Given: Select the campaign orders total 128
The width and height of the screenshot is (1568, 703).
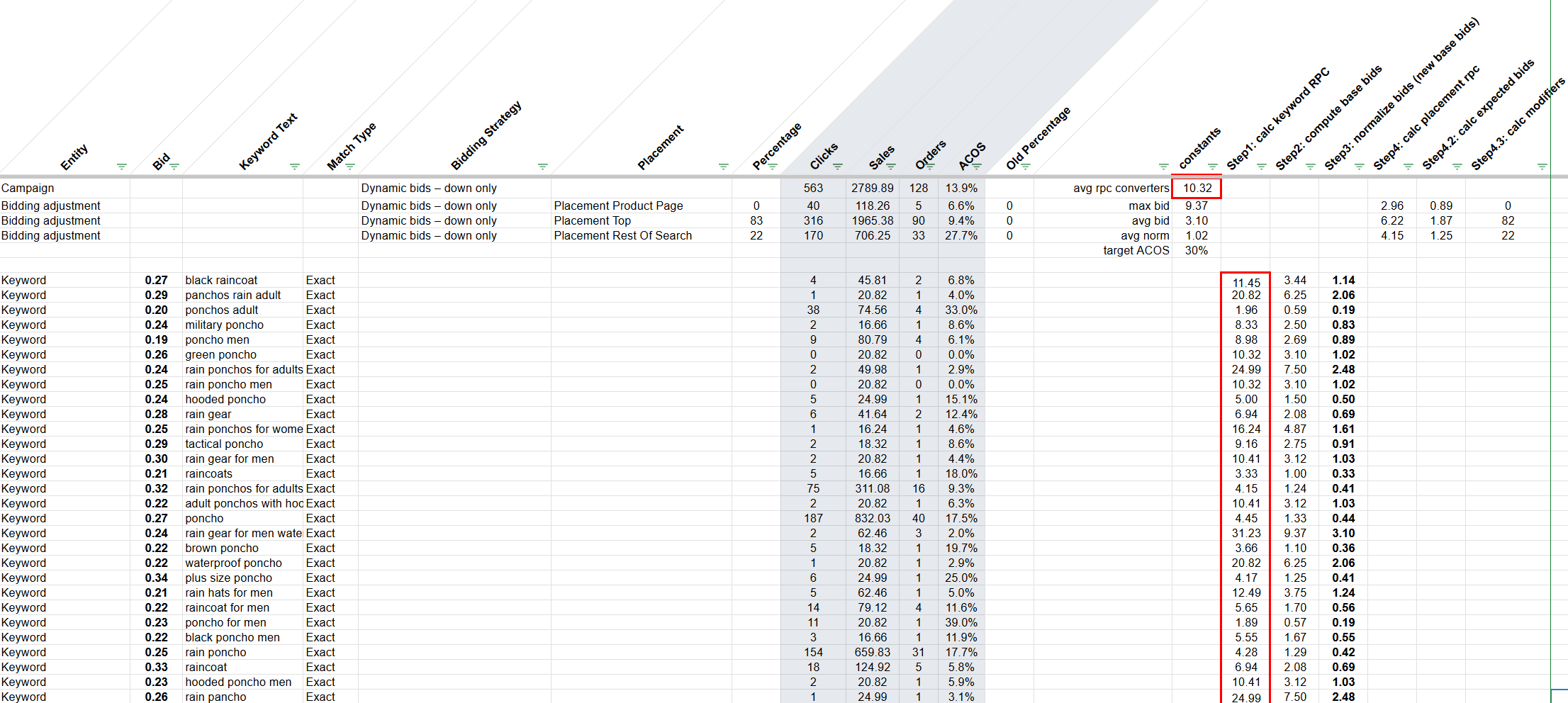Looking at the screenshot, I should 919,188.
